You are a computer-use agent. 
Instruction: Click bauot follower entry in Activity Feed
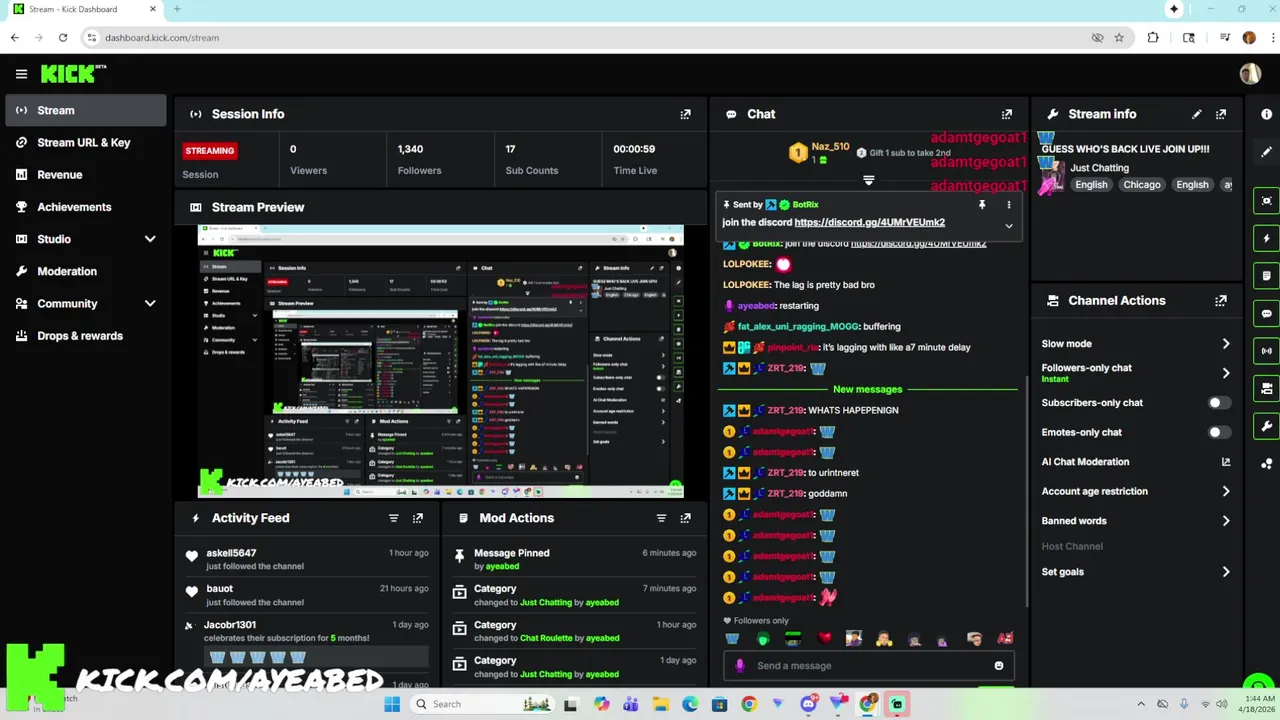pyautogui.click(x=219, y=589)
